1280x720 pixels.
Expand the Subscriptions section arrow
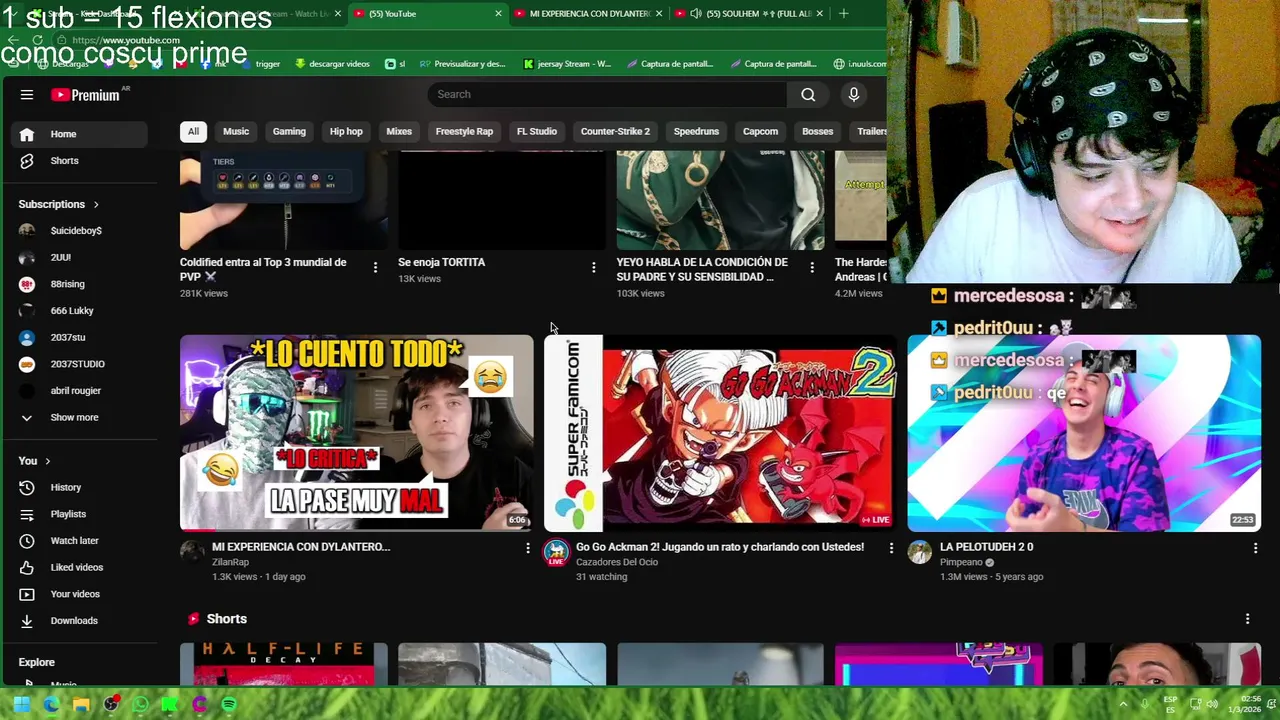(x=96, y=204)
